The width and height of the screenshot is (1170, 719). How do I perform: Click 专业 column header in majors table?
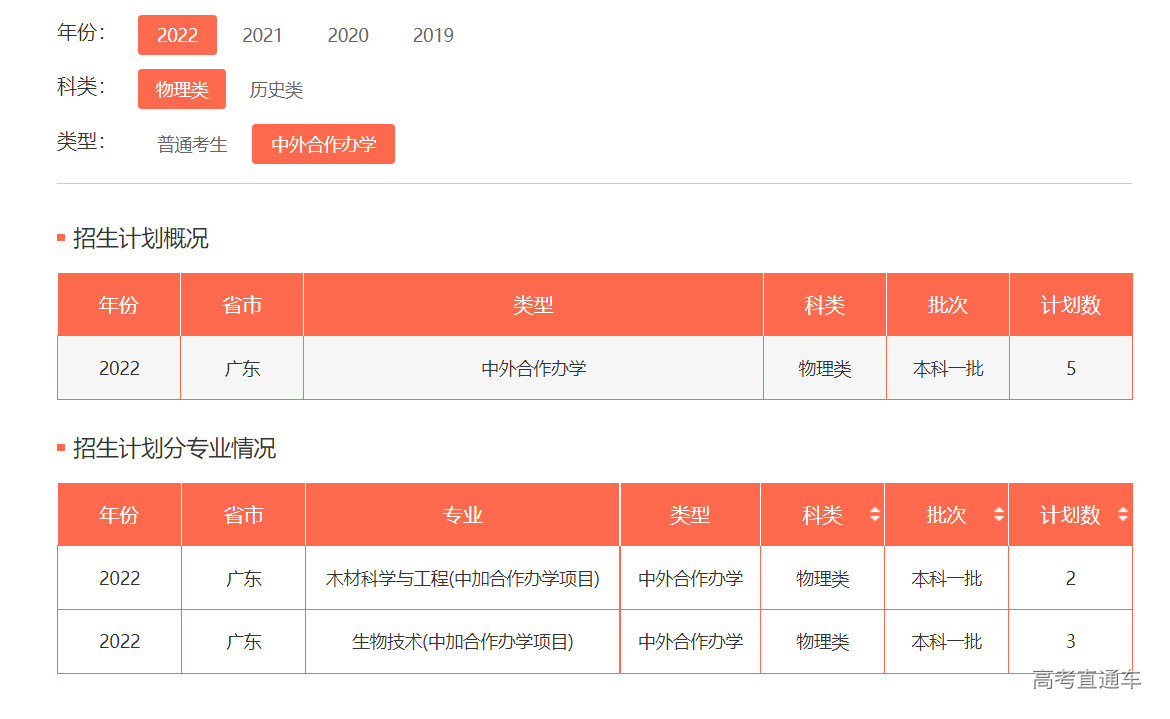click(x=463, y=515)
